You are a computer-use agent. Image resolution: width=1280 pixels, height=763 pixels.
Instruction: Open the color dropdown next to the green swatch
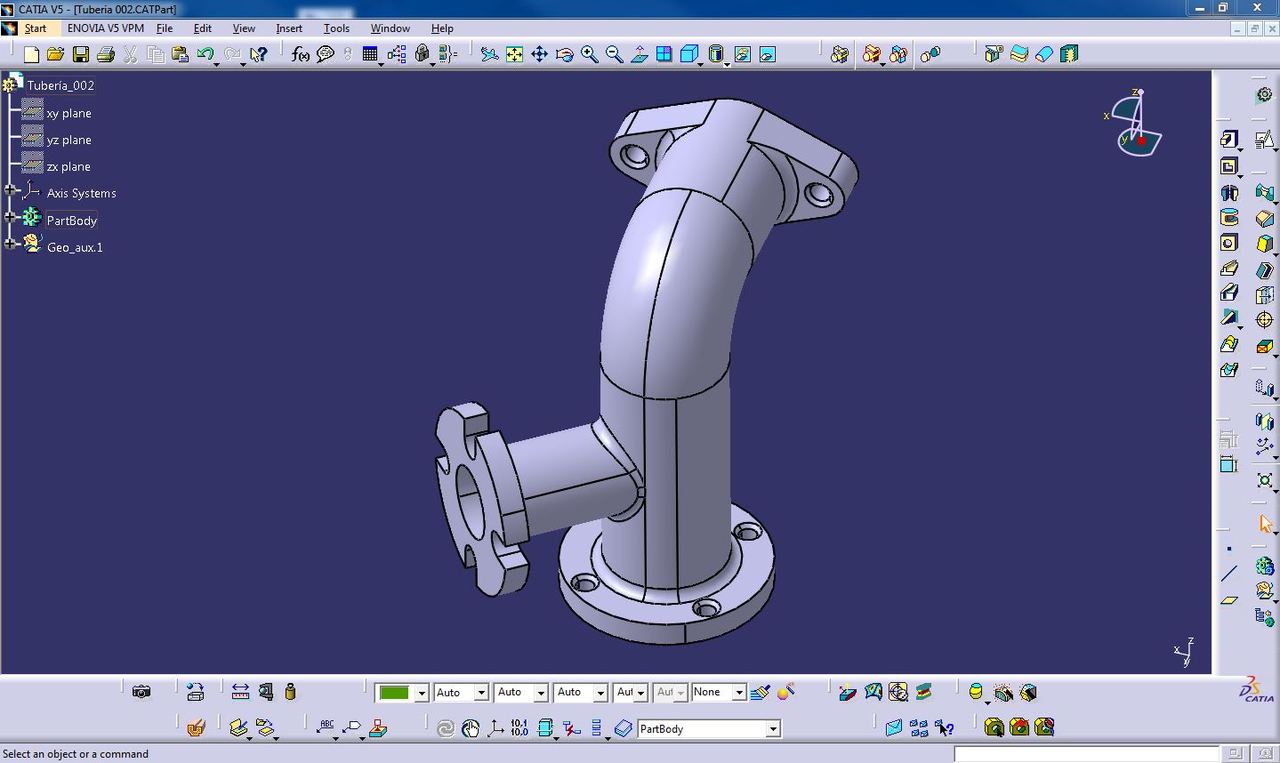(422, 693)
